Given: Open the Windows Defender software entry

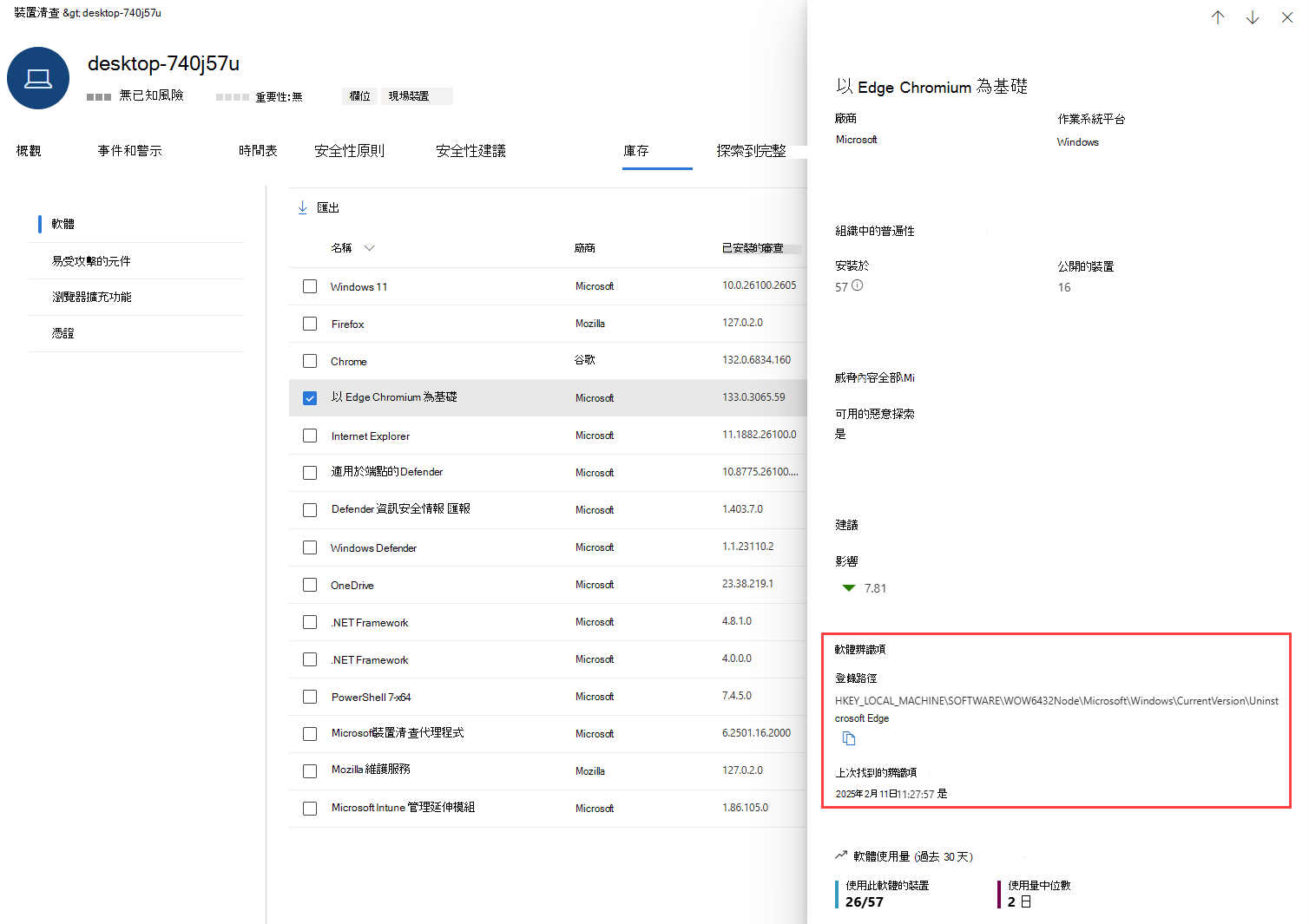Looking at the screenshot, I should click(373, 548).
